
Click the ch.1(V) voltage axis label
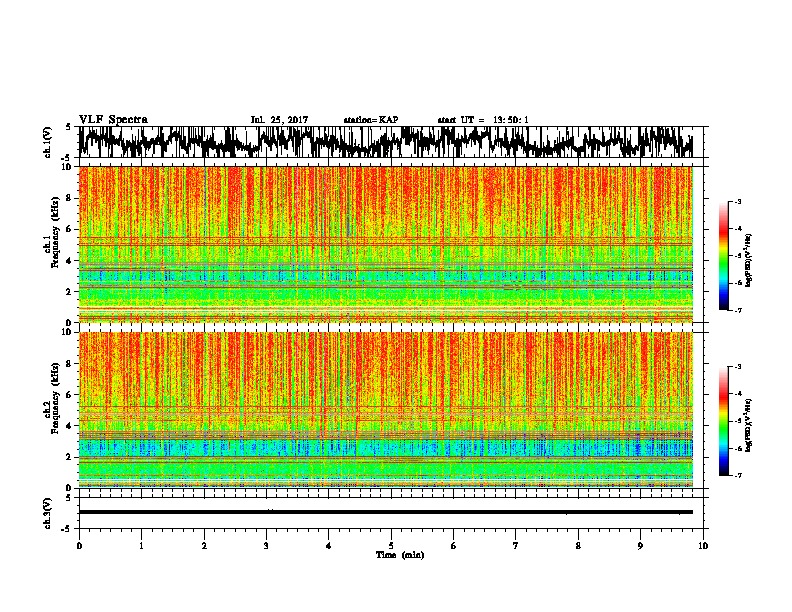coord(48,142)
